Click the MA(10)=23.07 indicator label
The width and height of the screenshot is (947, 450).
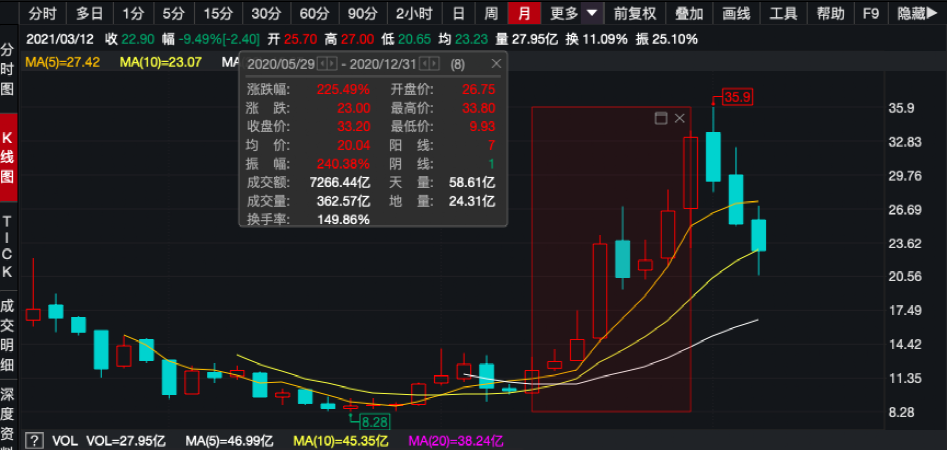[160, 62]
